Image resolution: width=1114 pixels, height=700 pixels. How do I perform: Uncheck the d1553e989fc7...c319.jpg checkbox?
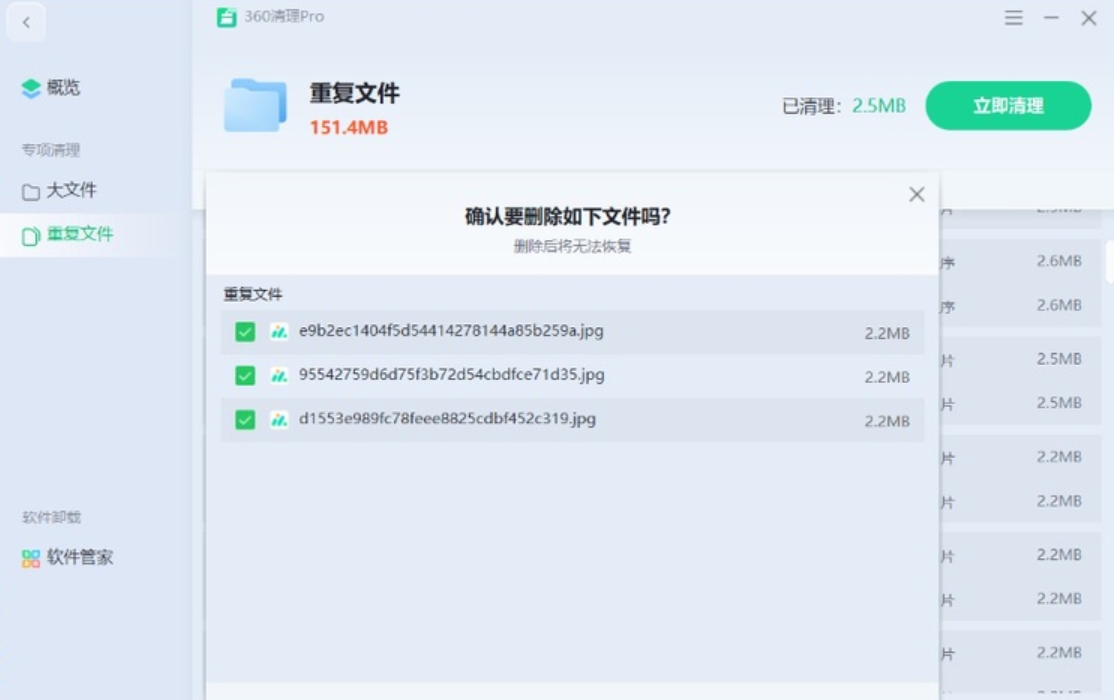click(245, 420)
